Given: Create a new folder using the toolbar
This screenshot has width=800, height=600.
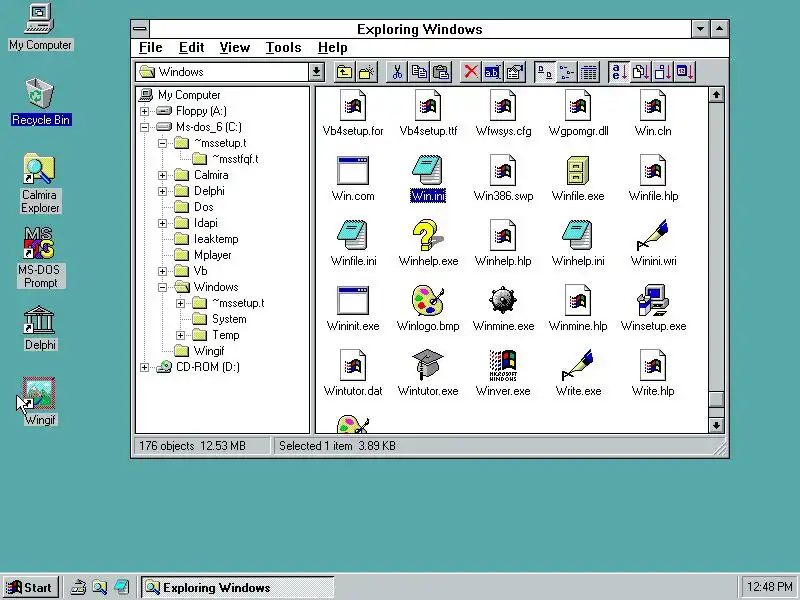Looking at the screenshot, I should tap(366, 72).
